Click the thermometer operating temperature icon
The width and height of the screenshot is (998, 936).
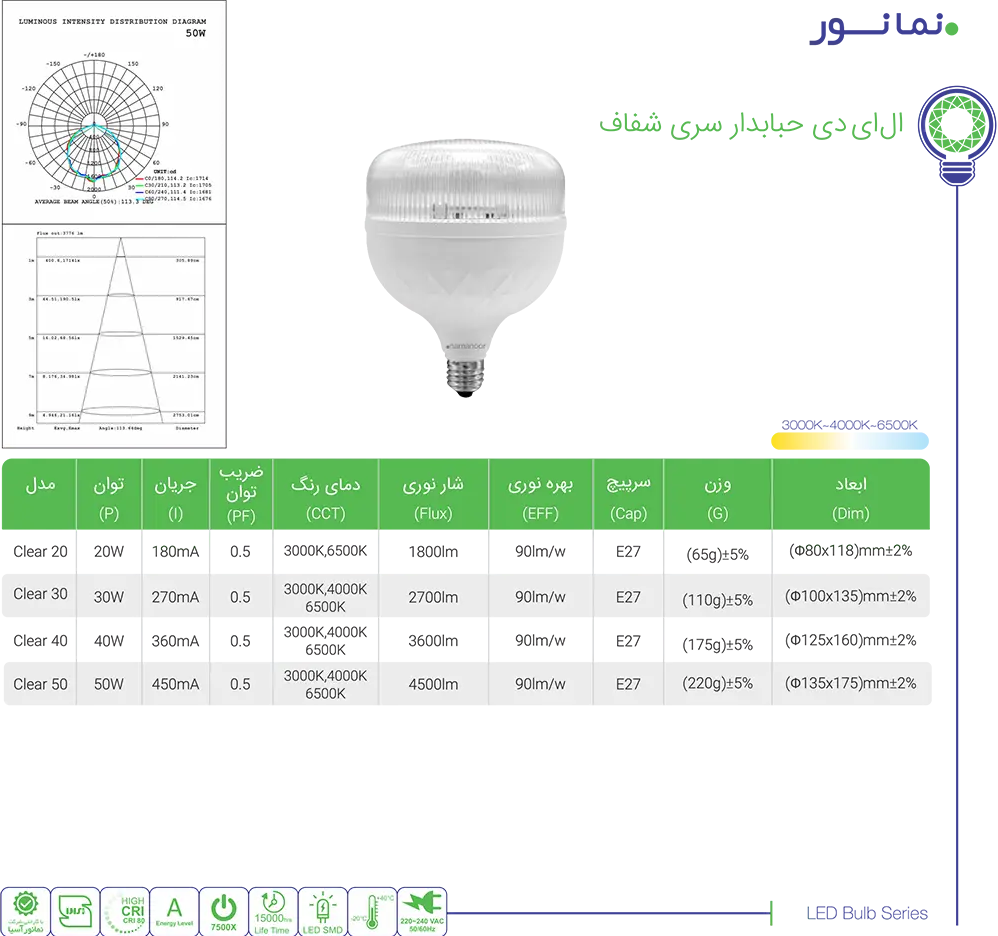[x=372, y=911]
